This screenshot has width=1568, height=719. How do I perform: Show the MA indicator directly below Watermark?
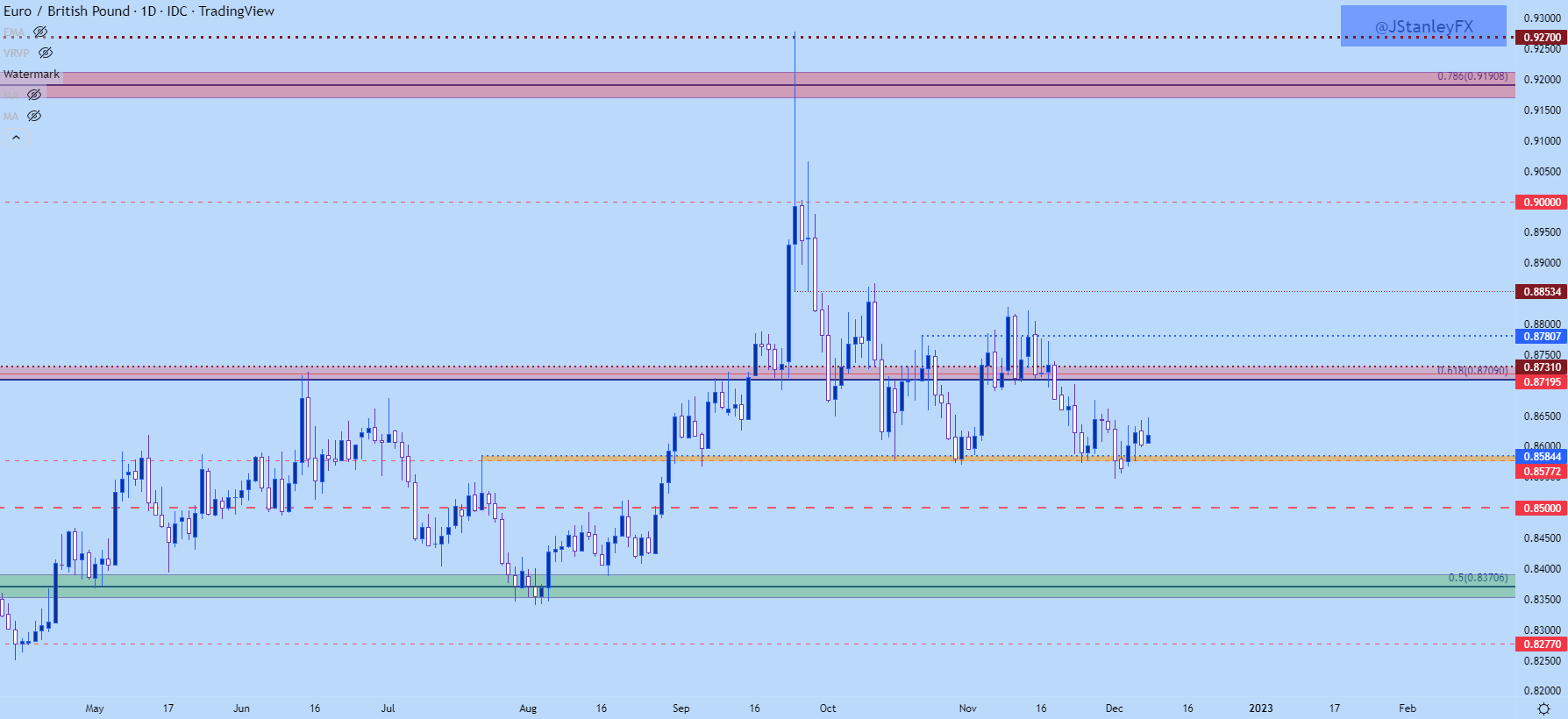(x=34, y=95)
